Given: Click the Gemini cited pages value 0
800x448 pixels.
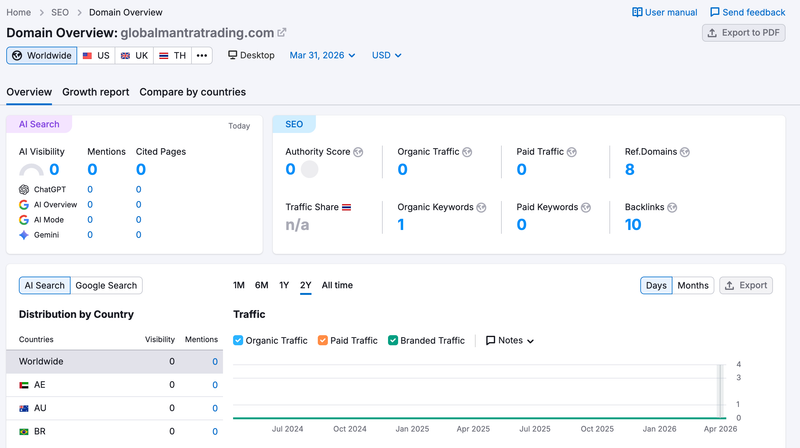Looking at the screenshot, I should pos(138,235).
